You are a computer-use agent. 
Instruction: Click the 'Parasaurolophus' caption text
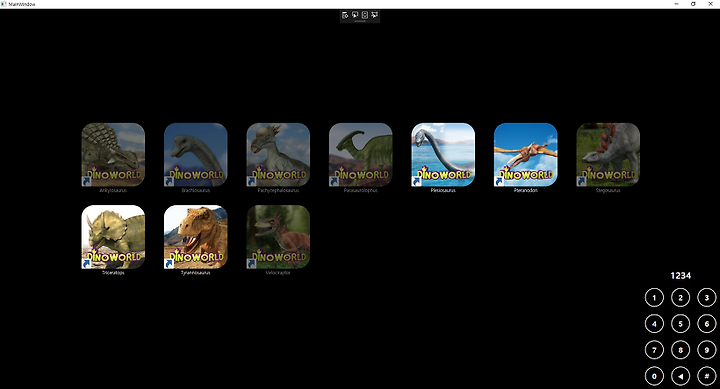(x=360, y=190)
